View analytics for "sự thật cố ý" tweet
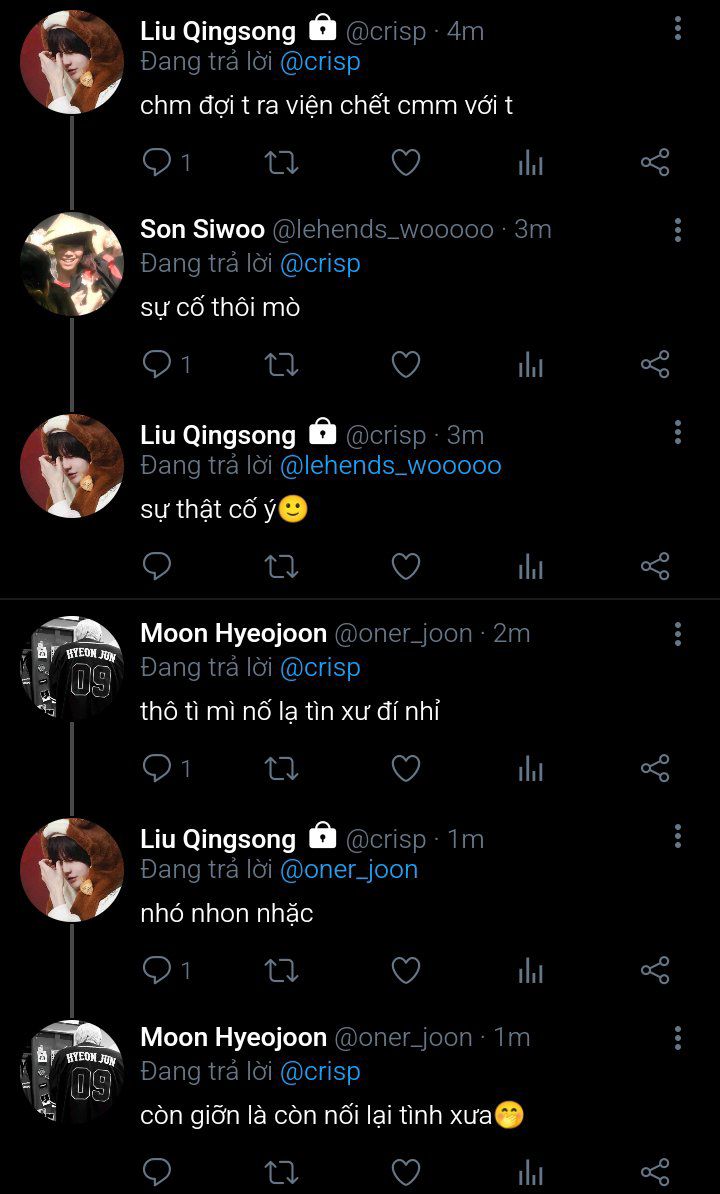The image size is (720, 1194). click(x=530, y=567)
